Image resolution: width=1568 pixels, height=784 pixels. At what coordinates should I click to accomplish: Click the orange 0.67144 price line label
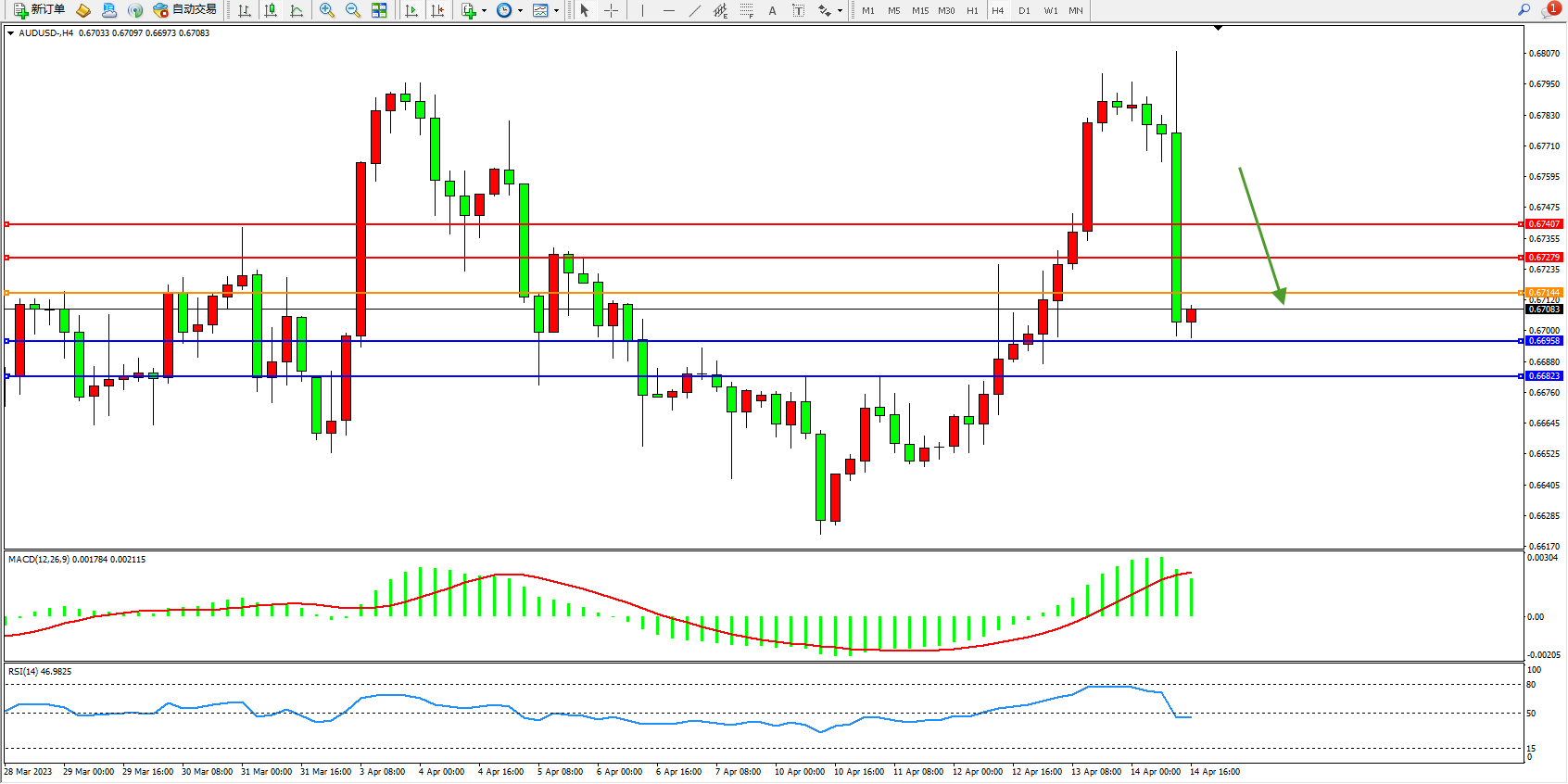coord(1544,293)
